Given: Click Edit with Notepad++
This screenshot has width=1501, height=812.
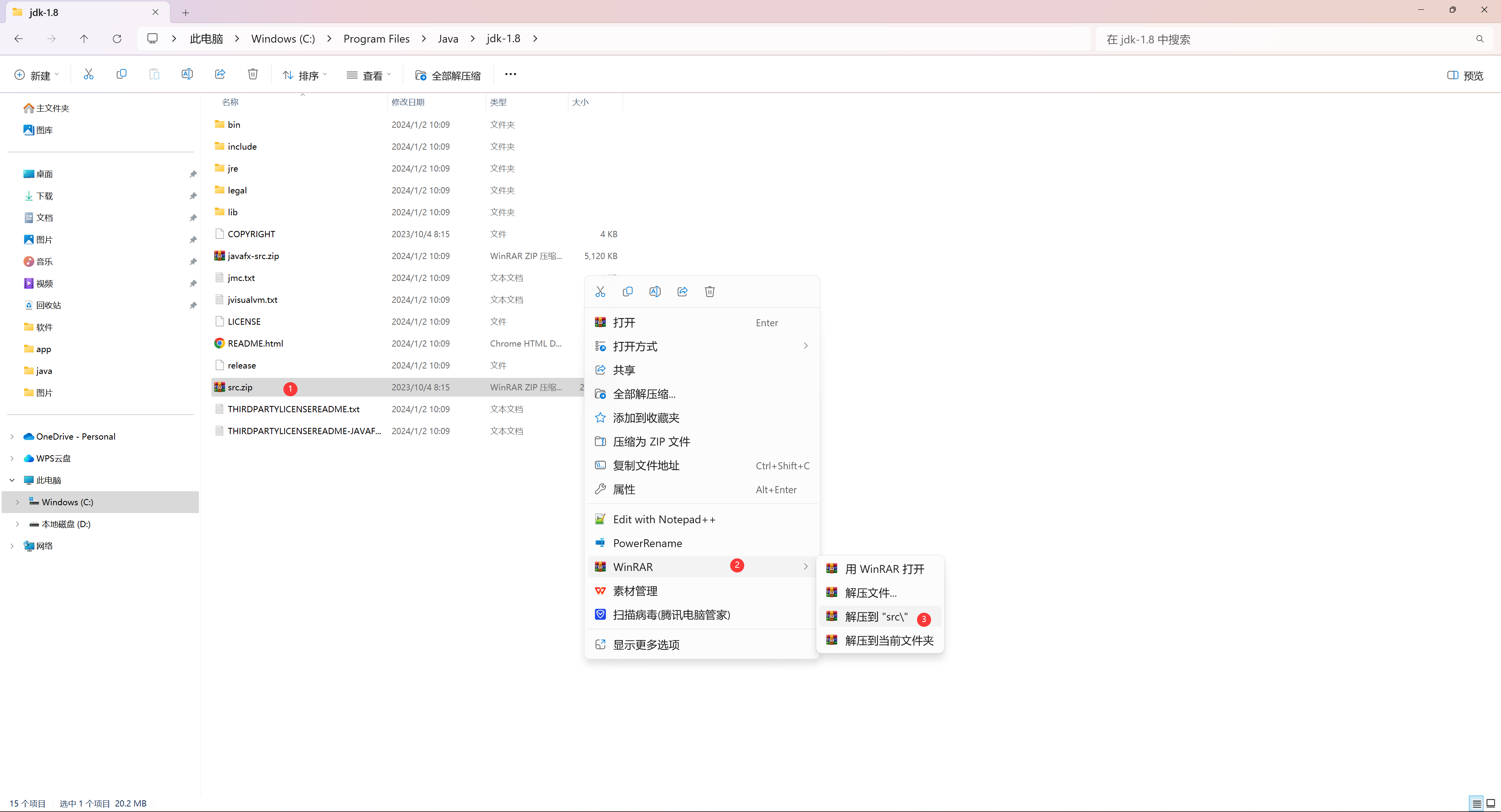Looking at the screenshot, I should (x=702, y=520).
